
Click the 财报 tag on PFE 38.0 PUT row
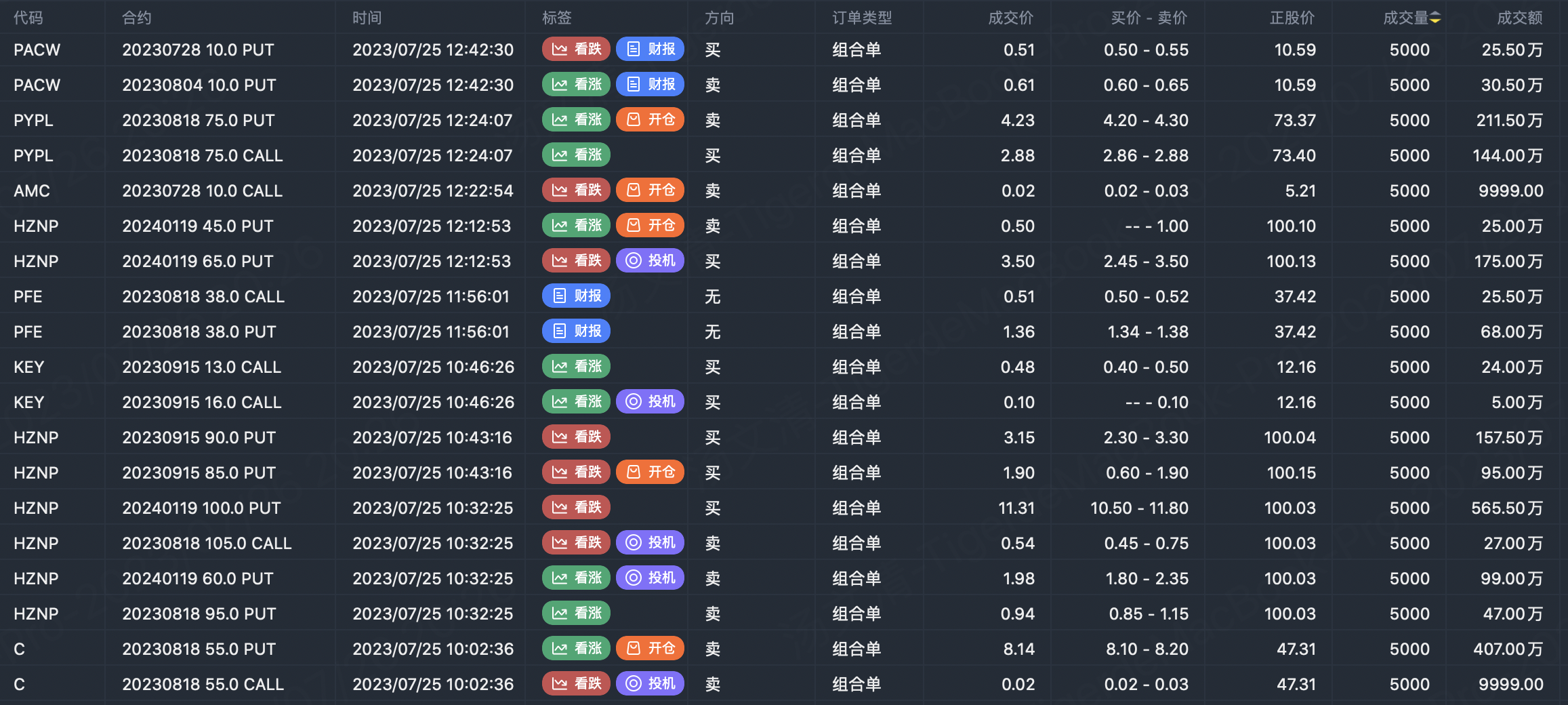click(577, 331)
